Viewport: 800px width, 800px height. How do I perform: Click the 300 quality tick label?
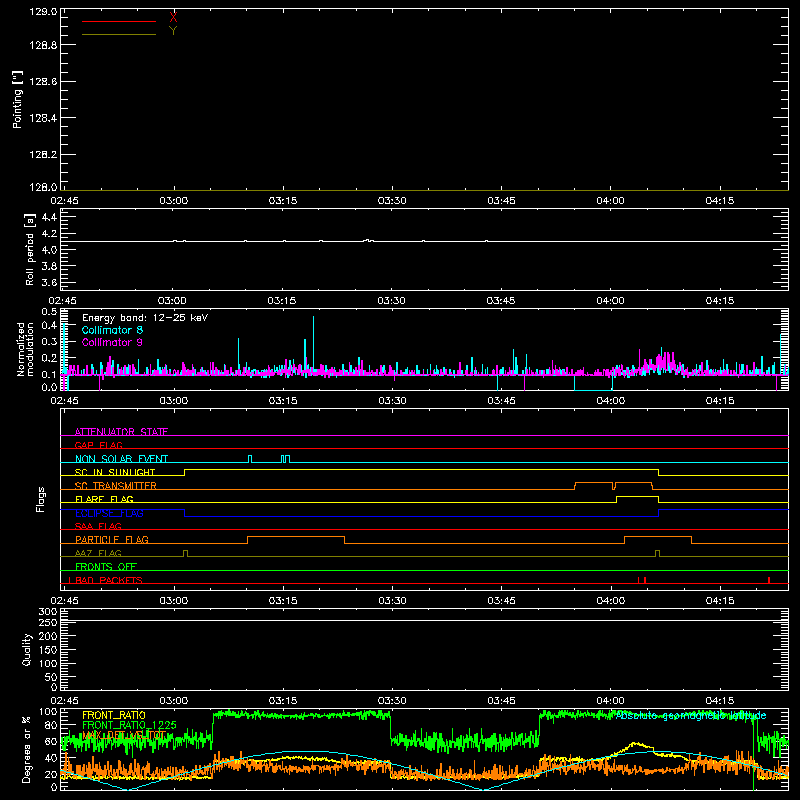pyautogui.click(x=48, y=612)
